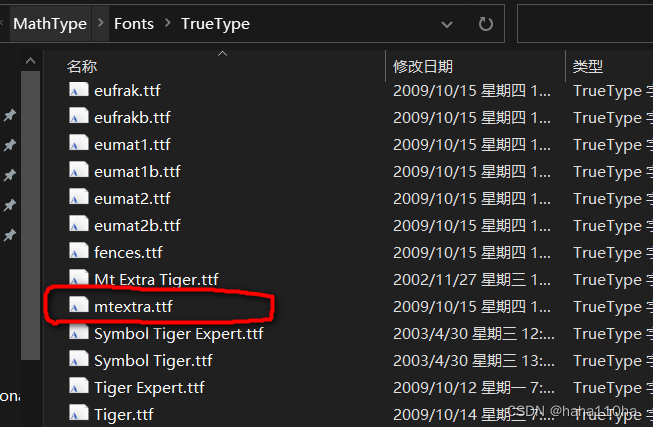Refresh the TrueType folder view
This screenshot has height=427, width=653.
pyautogui.click(x=485, y=24)
